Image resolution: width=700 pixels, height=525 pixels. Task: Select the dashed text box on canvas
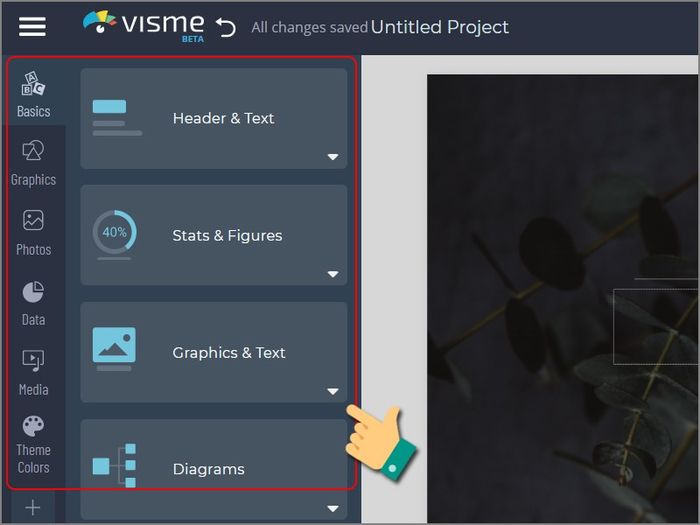655,326
